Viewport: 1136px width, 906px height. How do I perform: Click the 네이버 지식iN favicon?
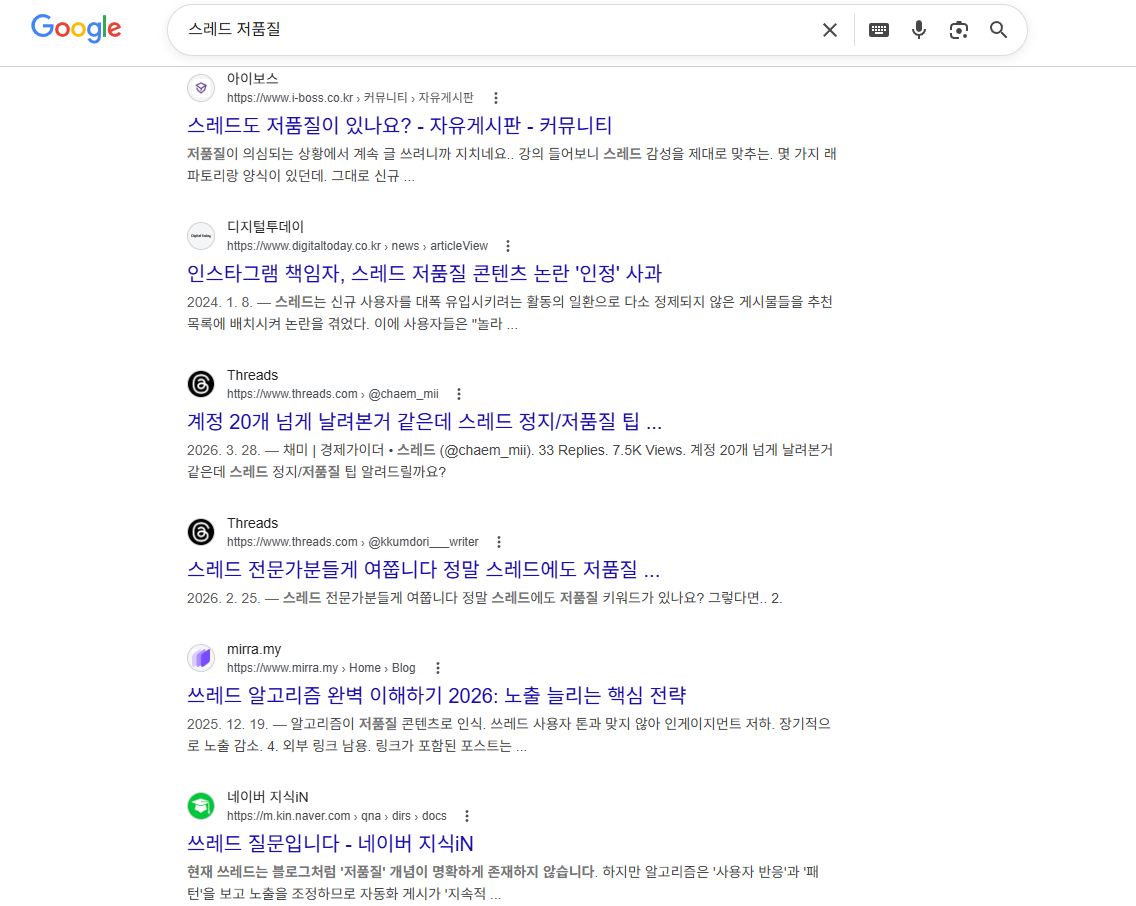click(x=201, y=805)
